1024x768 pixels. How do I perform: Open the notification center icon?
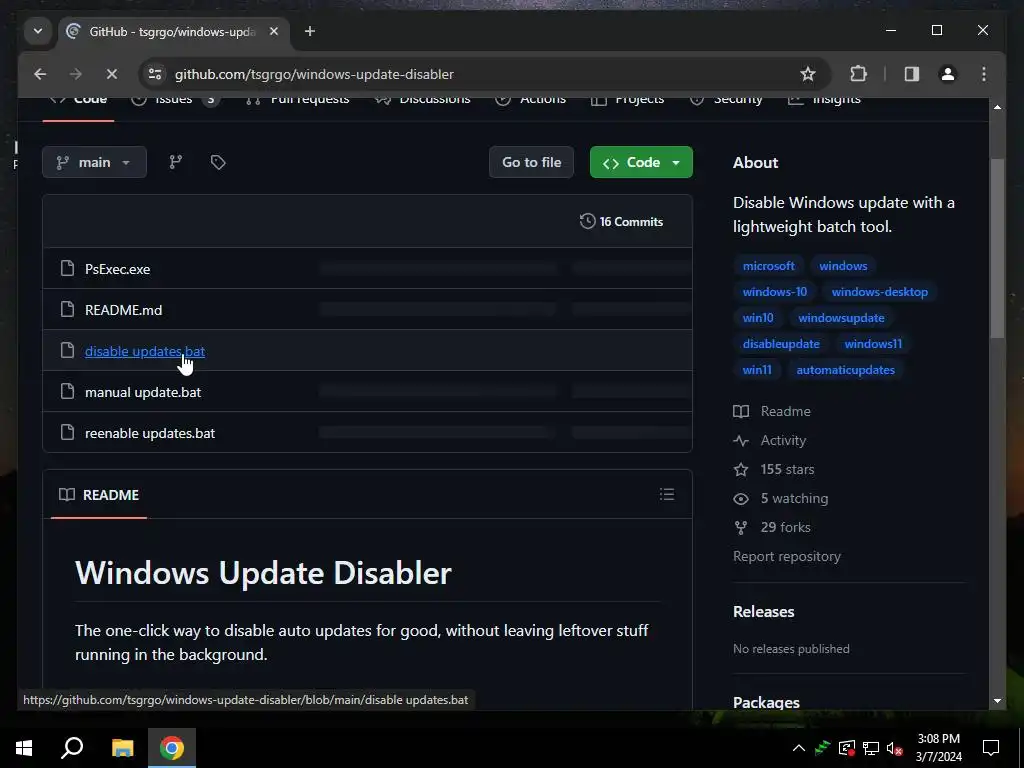click(991, 747)
